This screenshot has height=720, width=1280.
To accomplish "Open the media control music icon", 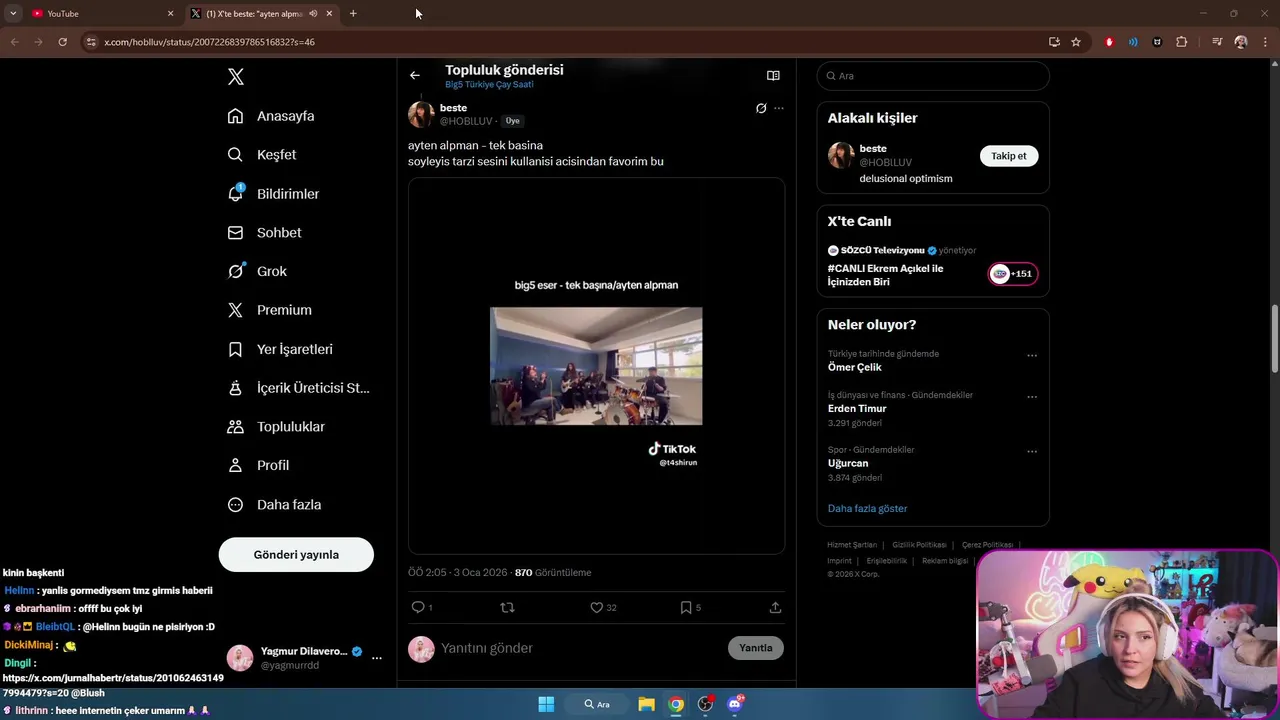I will click(1217, 42).
